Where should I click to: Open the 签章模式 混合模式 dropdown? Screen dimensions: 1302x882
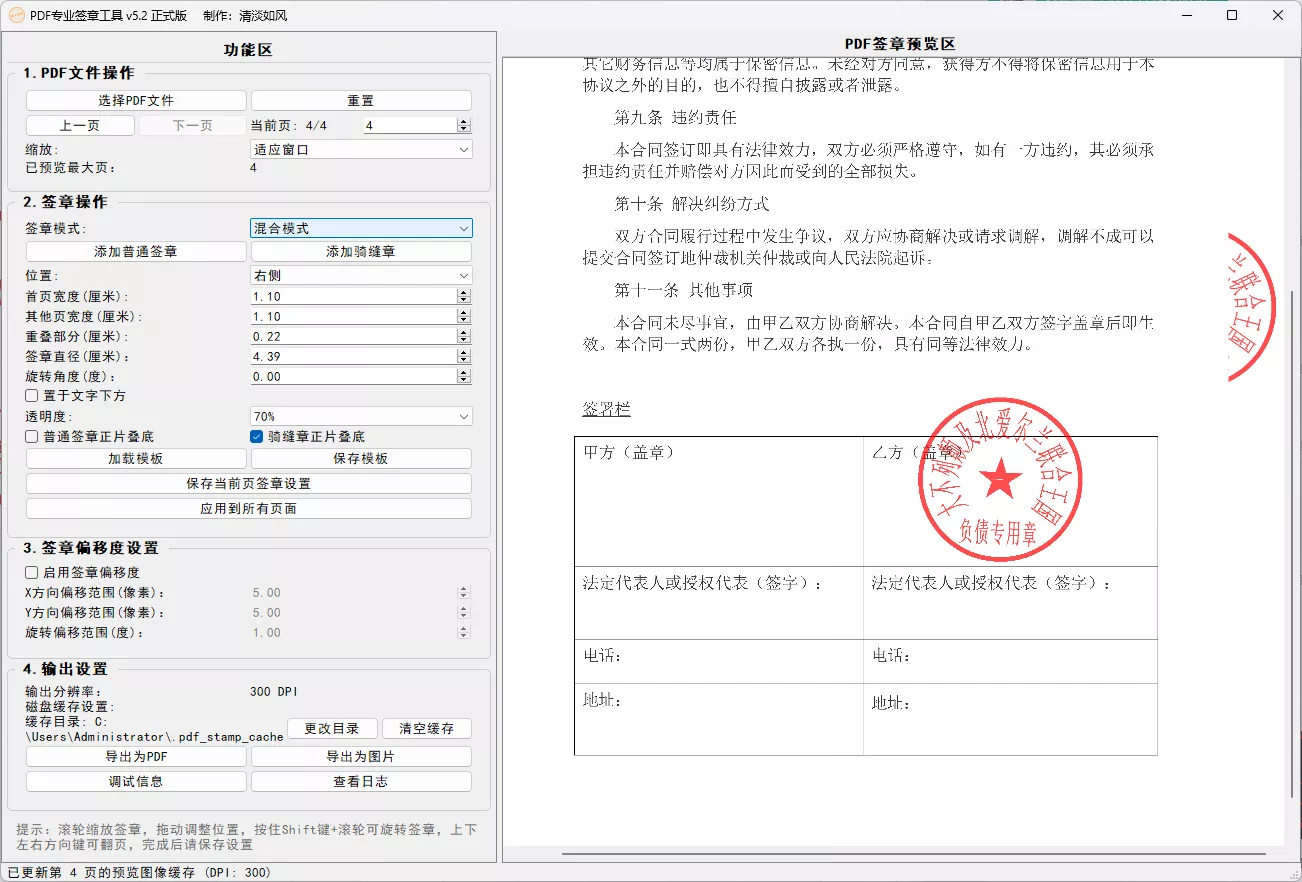361,228
